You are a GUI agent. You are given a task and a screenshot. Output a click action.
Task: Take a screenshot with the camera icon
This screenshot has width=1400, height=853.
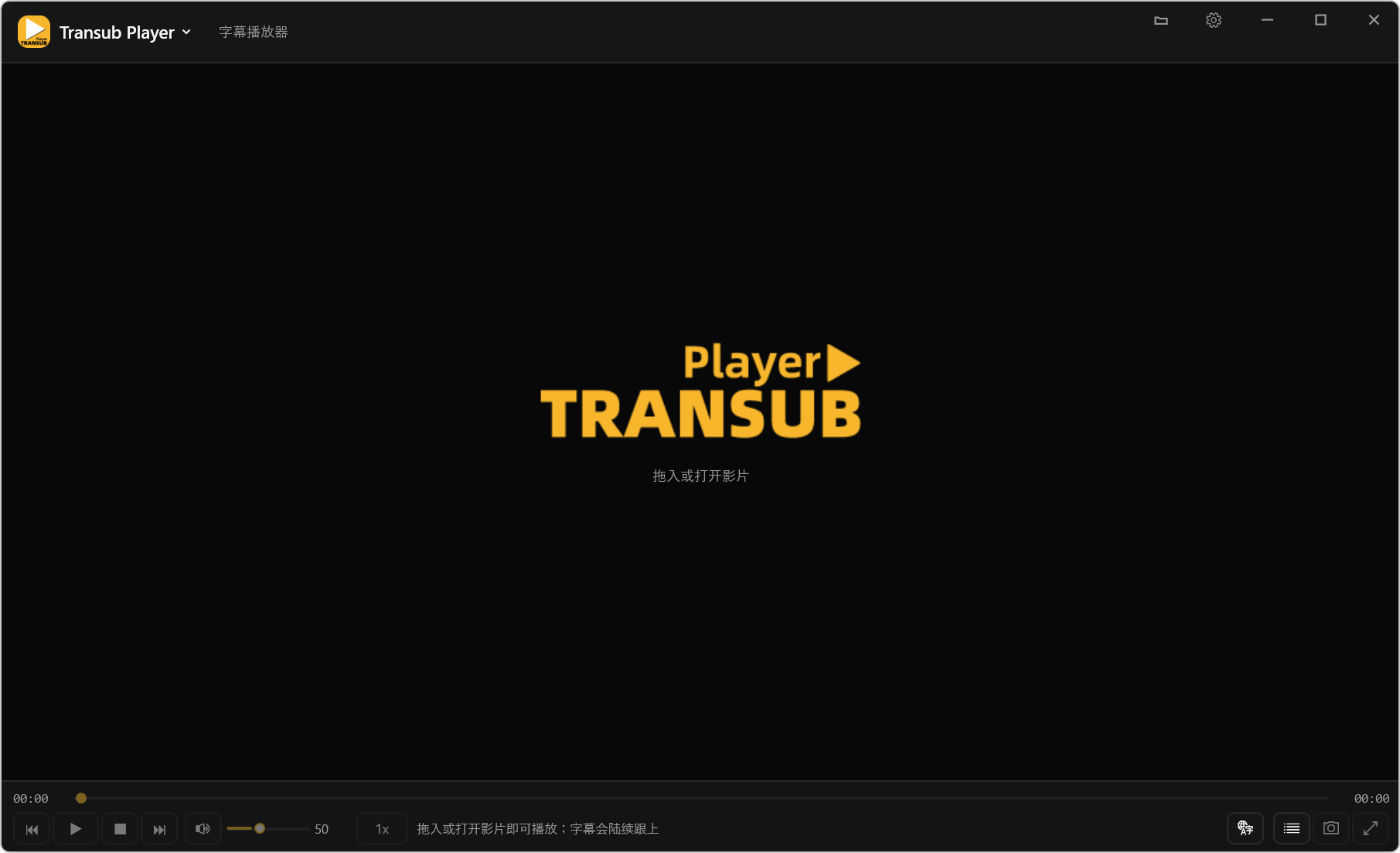coord(1331,828)
